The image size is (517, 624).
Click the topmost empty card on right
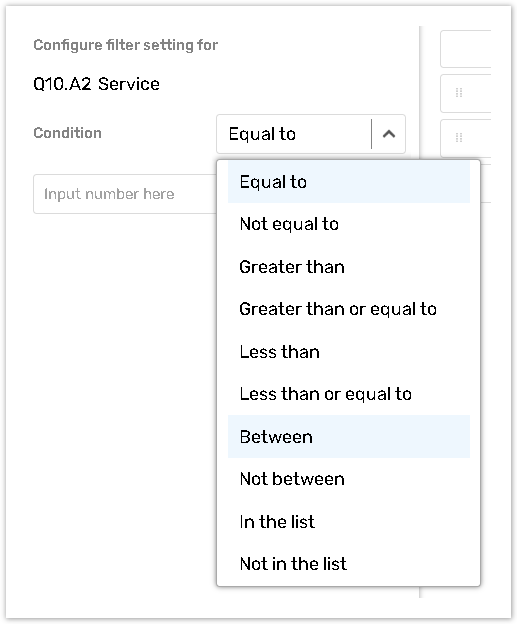coord(466,49)
